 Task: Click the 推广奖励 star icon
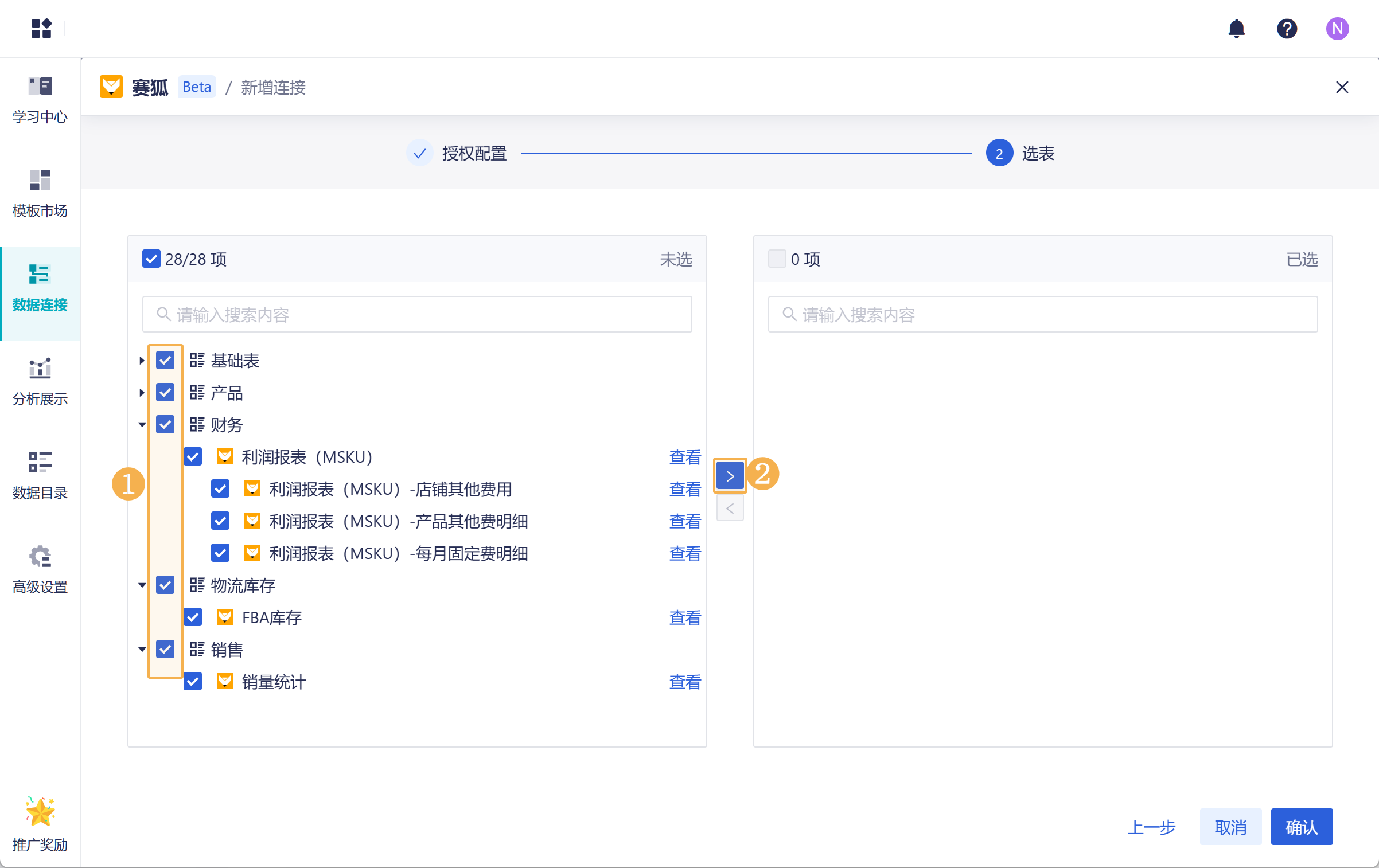[40, 812]
